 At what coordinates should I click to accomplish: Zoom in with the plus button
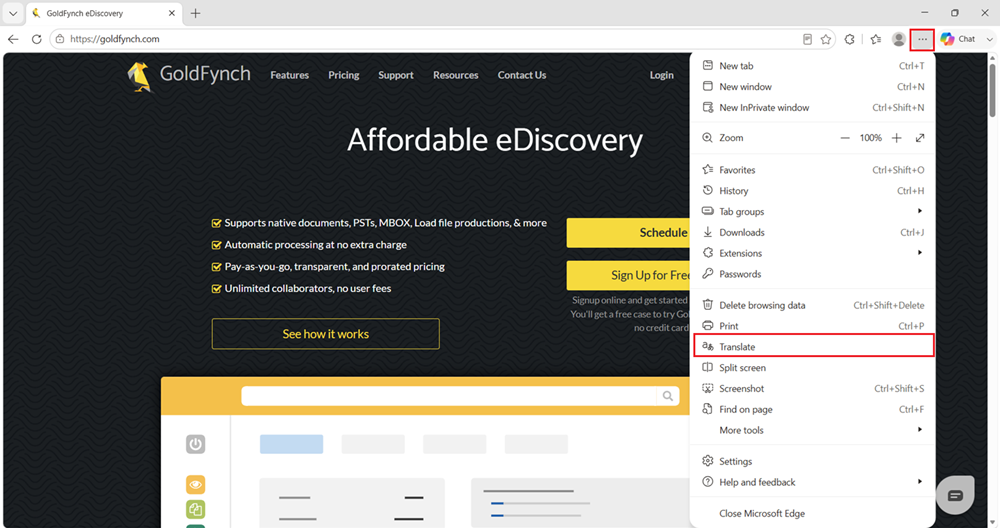[897, 138]
